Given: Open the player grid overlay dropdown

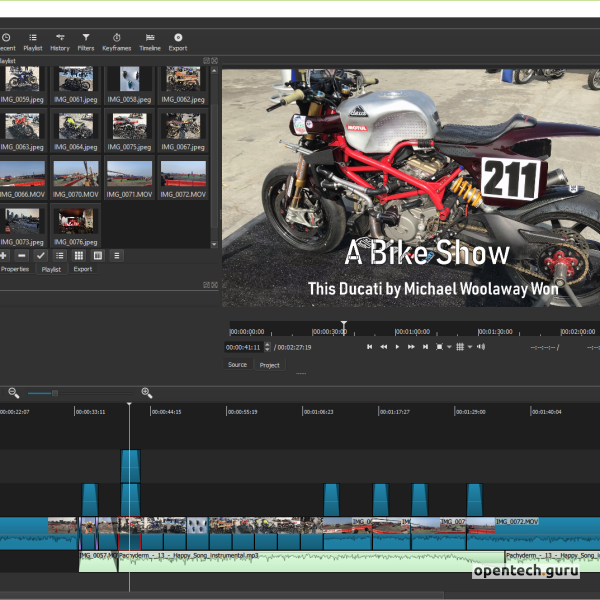Looking at the screenshot, I should pyautogui.click(x=470, y=347).
